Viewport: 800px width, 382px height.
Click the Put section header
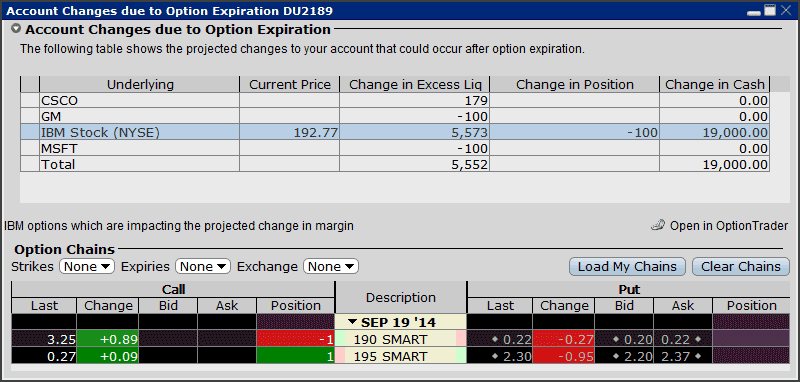click(629, 290)
